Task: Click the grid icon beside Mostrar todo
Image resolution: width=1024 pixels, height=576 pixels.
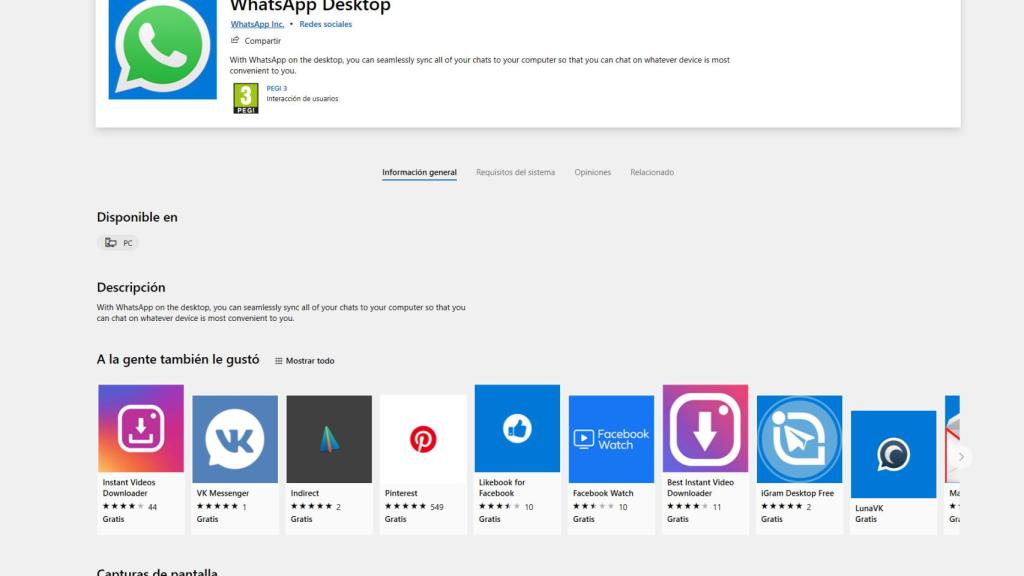Action: [279, 361]
